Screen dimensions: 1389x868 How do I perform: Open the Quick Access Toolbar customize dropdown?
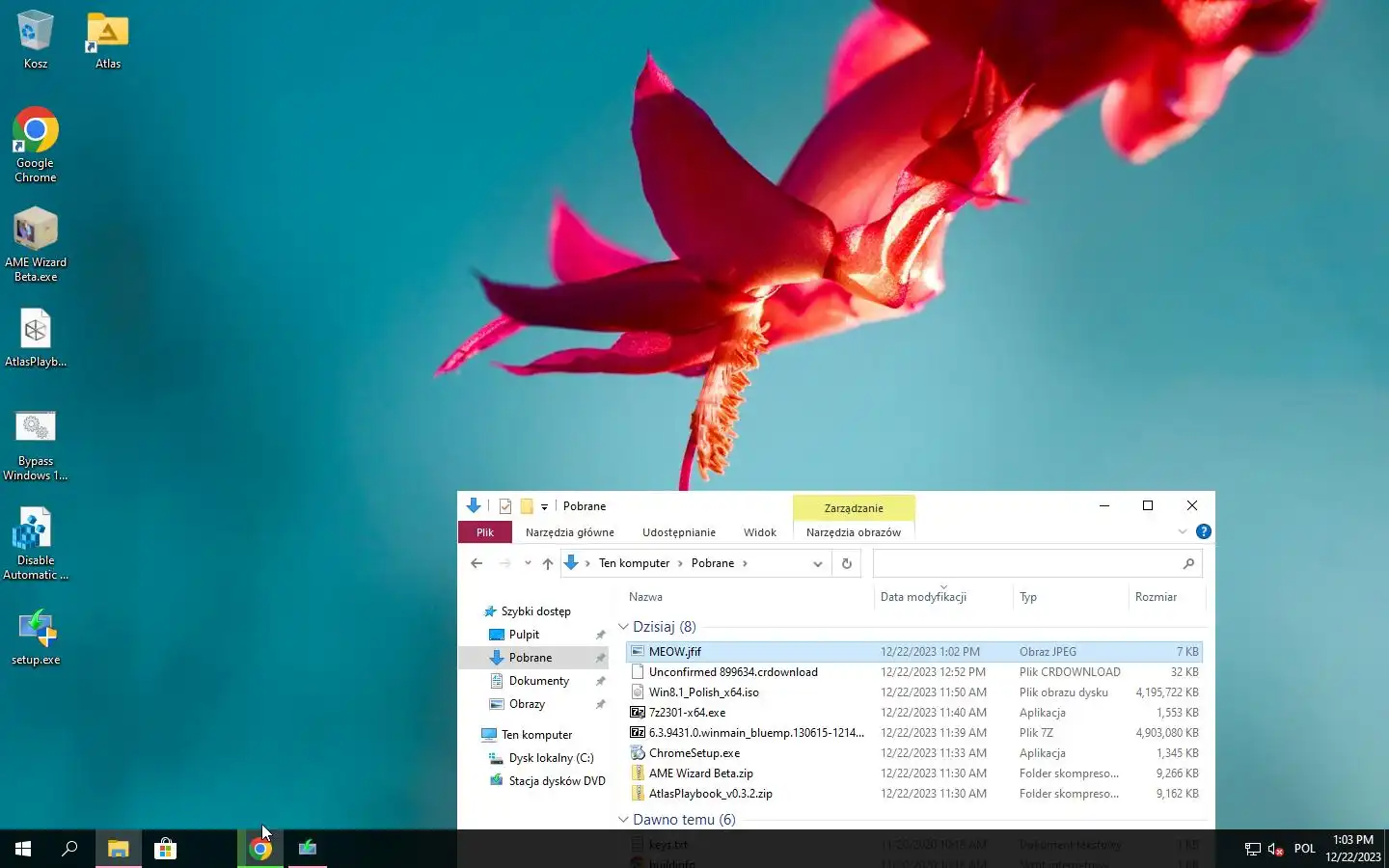pyautogui.click(x=544, y=506)
